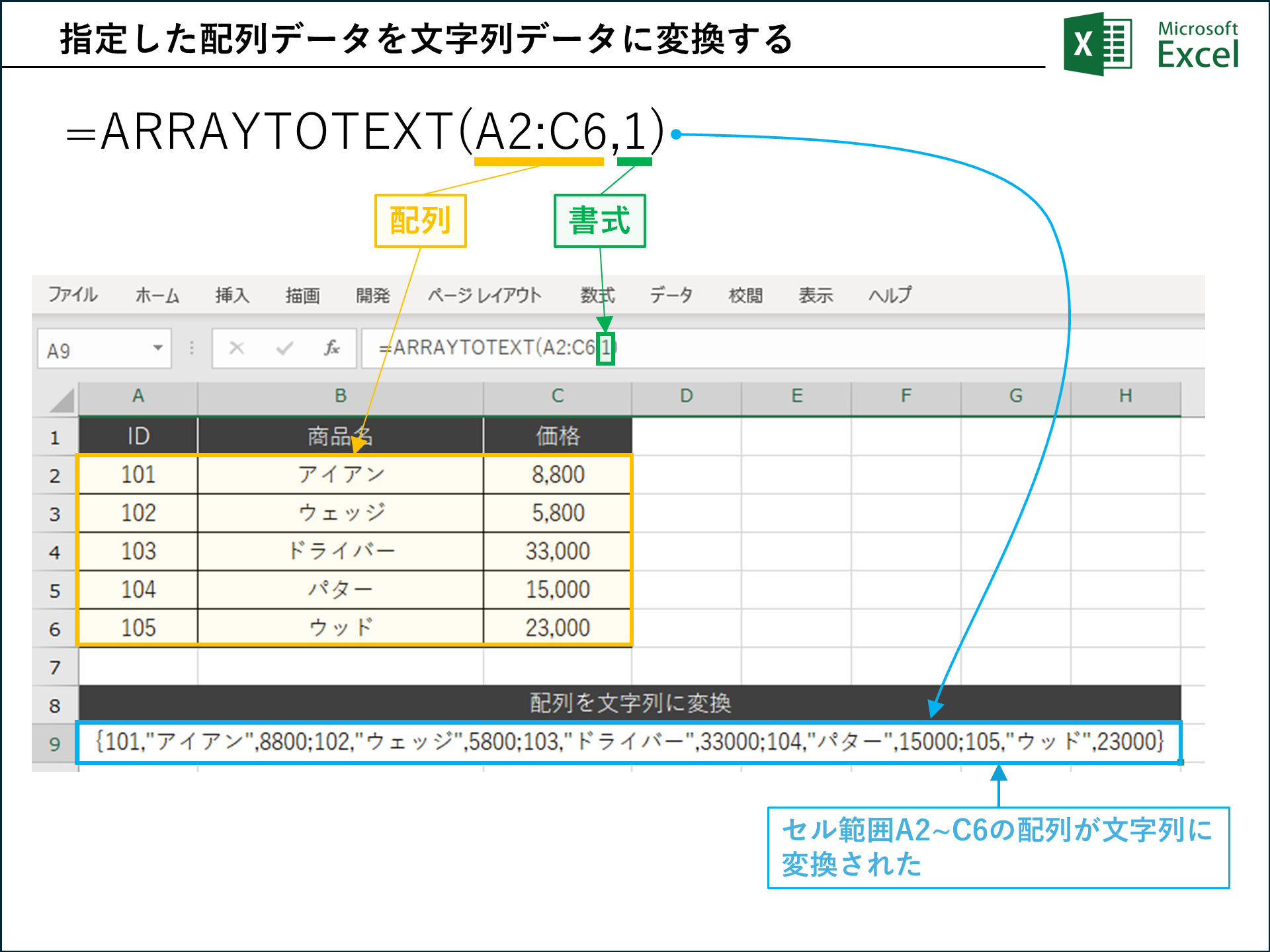
Task: Click the yellow 配列 label box
Action: pos(420,221)
